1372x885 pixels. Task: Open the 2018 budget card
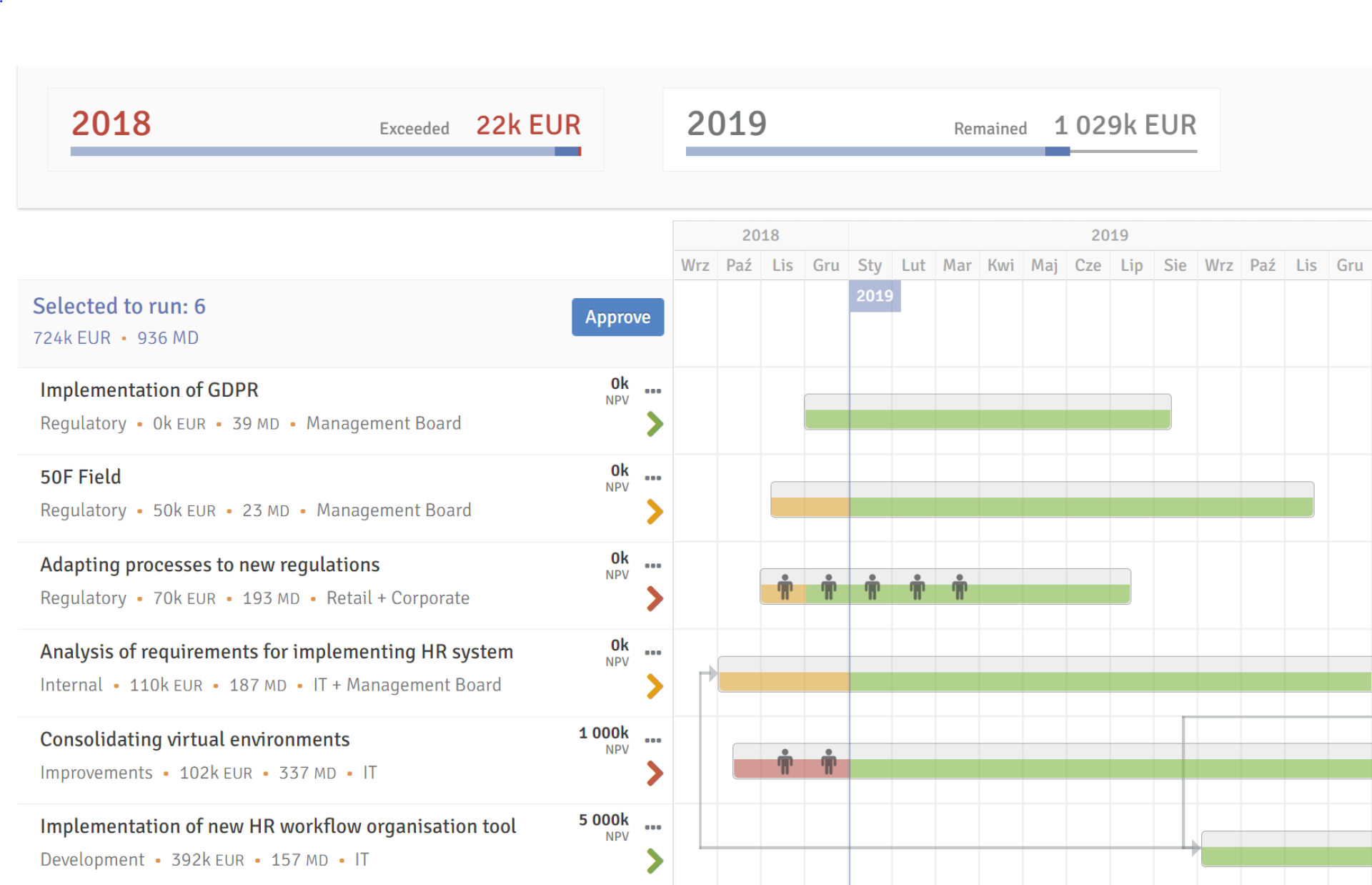click(326, 129)
